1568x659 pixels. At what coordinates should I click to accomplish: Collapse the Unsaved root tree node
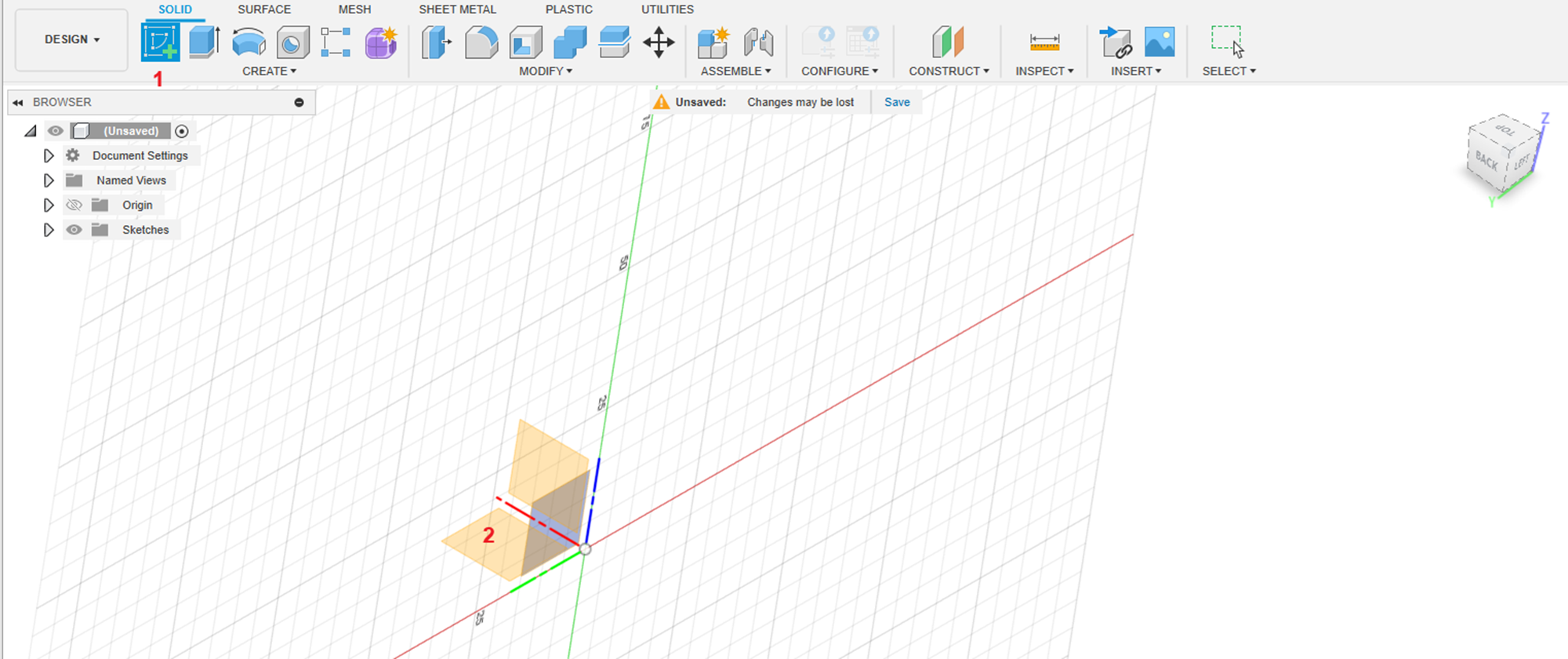(x=31, y=131)
